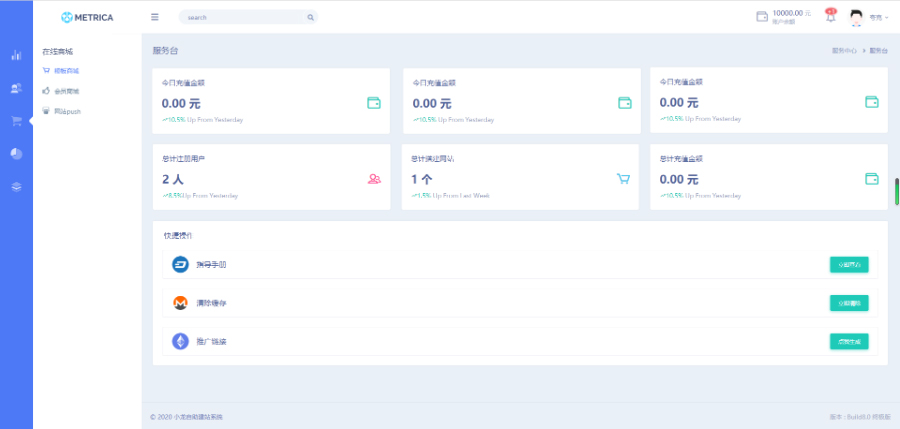Click the blue cart icon in the "1 个" card
The width and height of the screenshot is (900, 429).
623,179
